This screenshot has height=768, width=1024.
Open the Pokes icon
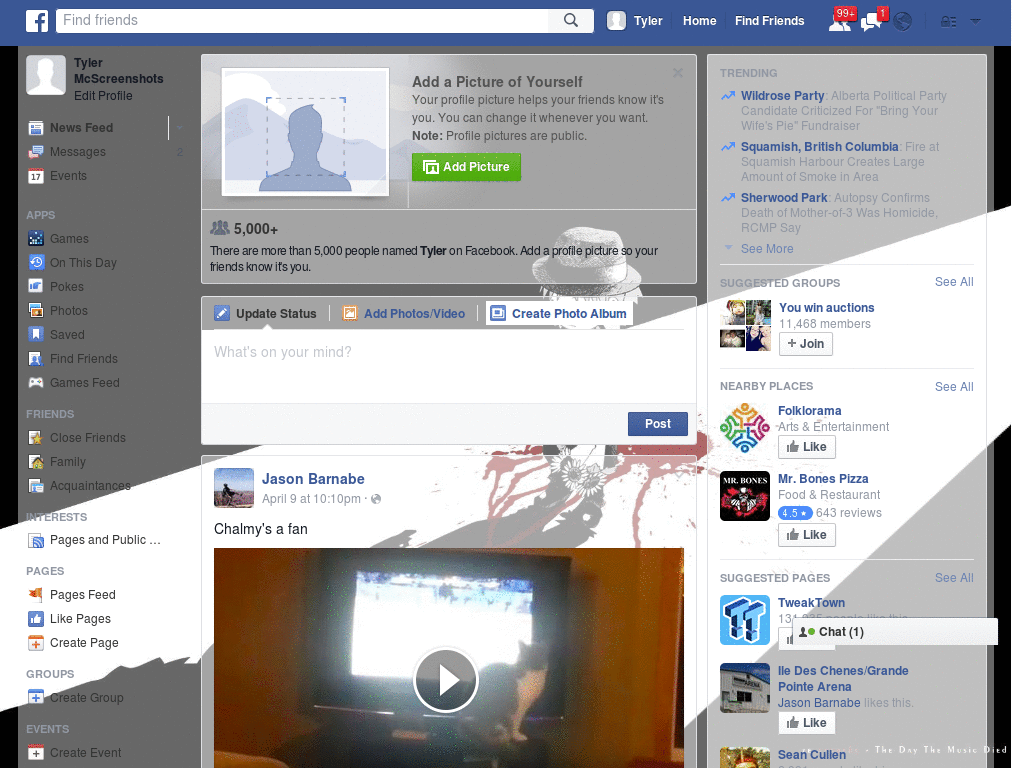click(x=36, y=287)
